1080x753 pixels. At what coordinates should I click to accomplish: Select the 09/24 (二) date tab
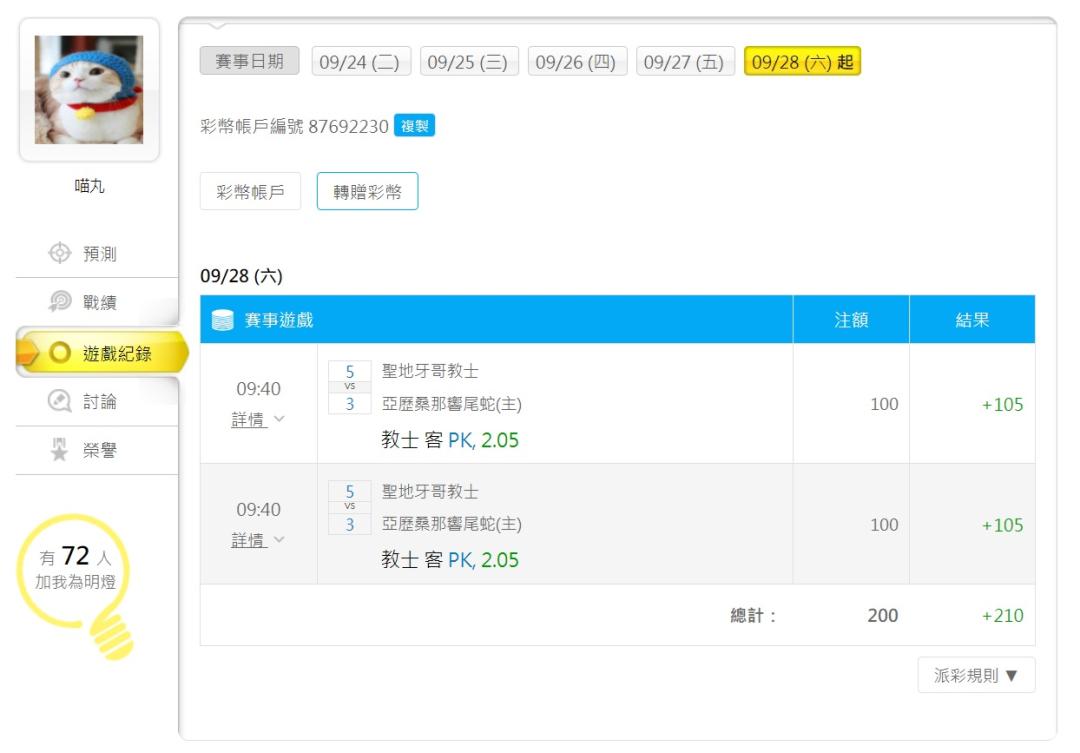[x=359, y=62]
